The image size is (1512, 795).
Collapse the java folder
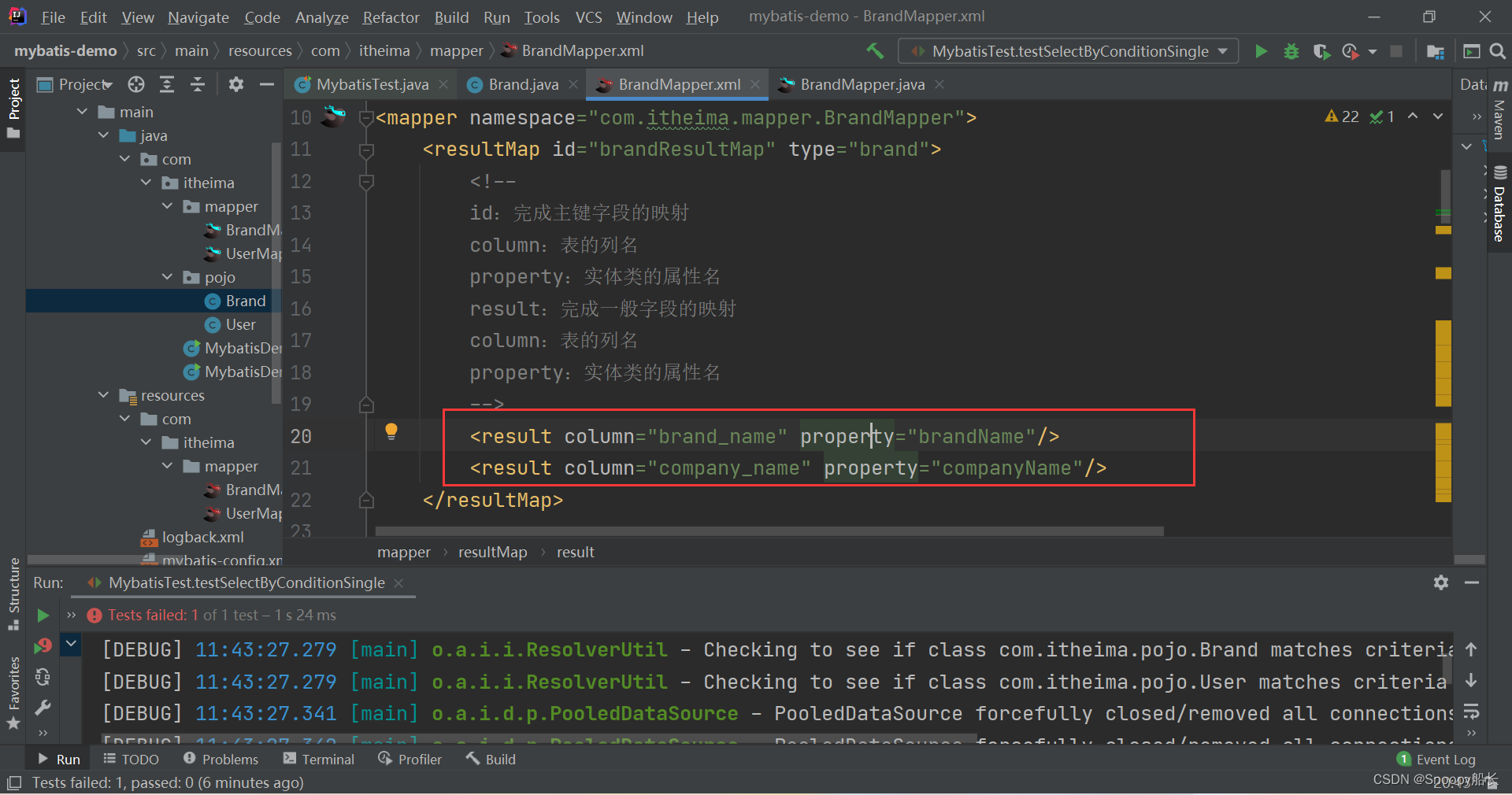(104, 135)
